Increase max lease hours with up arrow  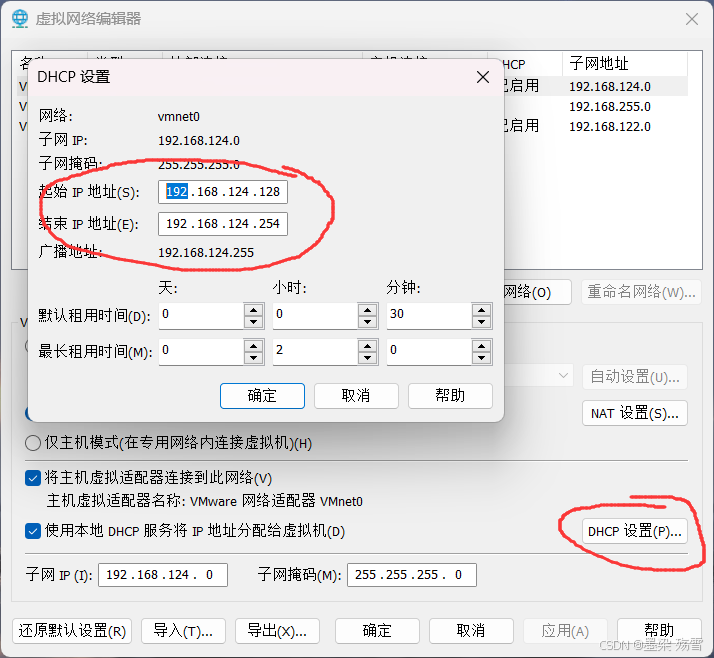click(x=367, y=346)
